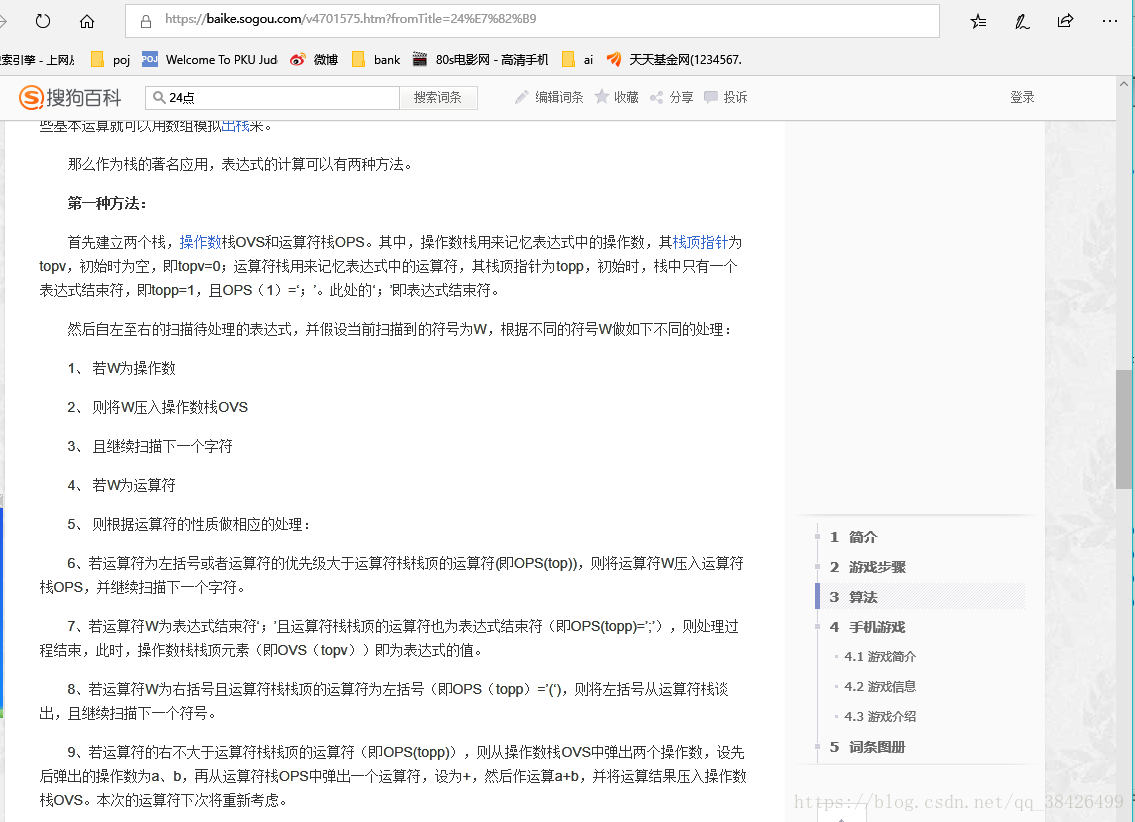This screenshot has height=822, width=1135.
Task: Click the line 4、若W为运算符
Action: click(x=122, y=486)
